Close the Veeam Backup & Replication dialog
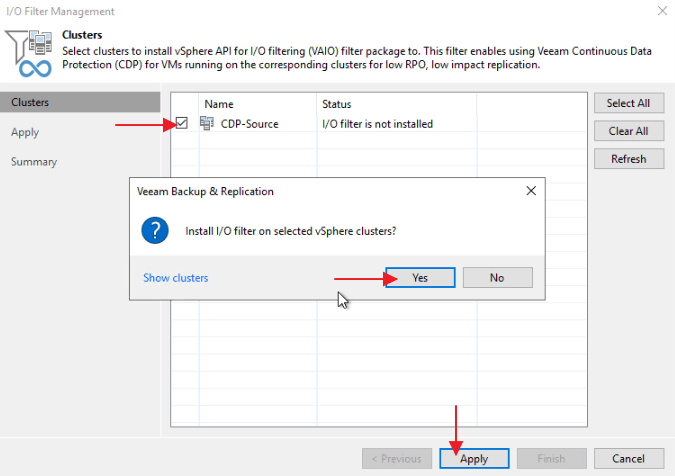The image size is (675, 476). tap(531, 191)
